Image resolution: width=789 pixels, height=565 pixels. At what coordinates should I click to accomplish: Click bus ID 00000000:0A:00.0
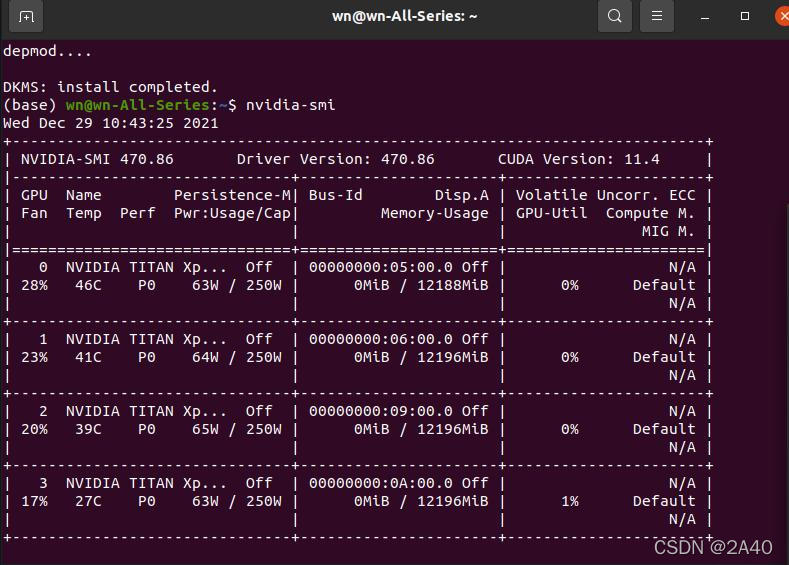tap(380, 482)
